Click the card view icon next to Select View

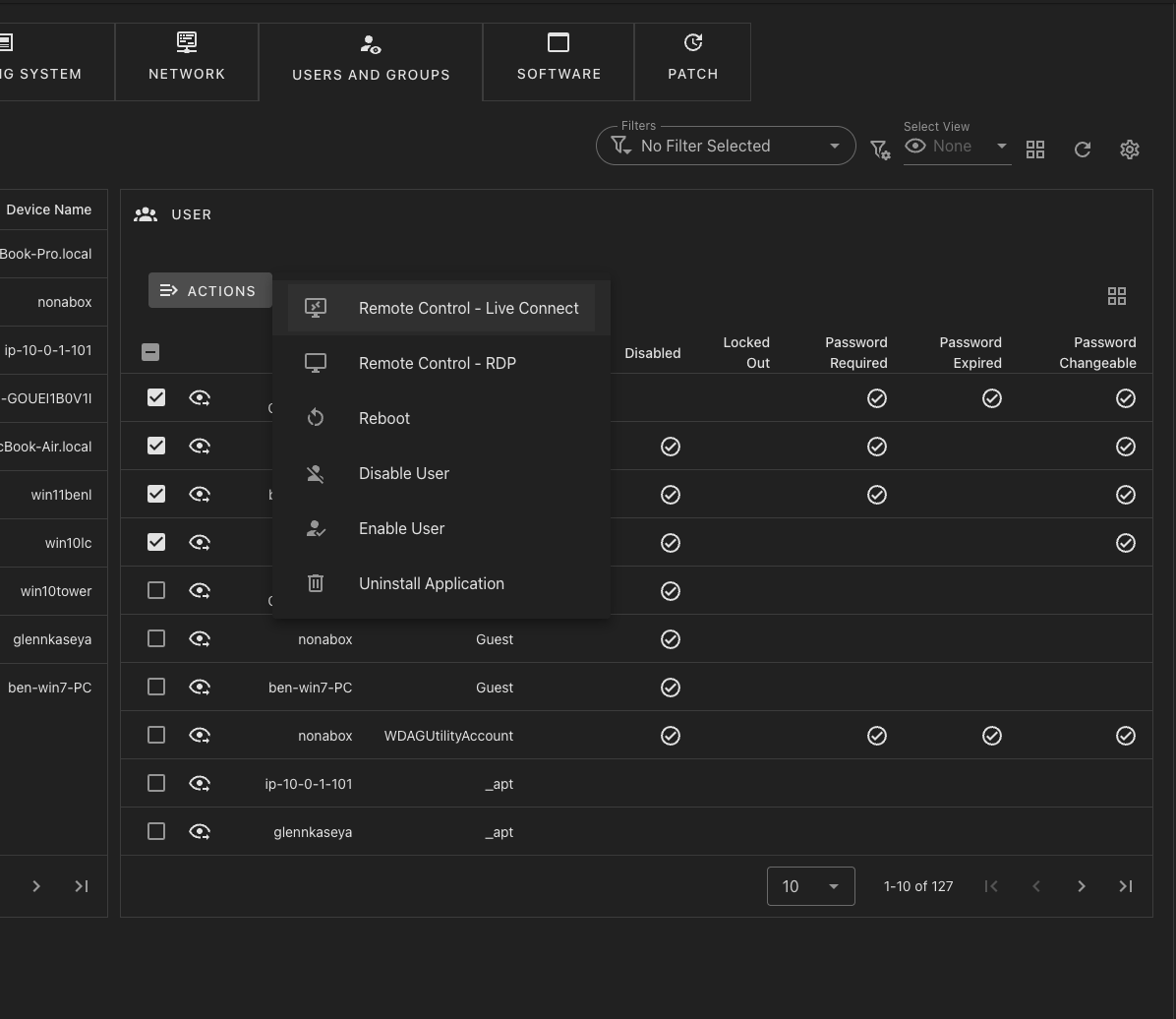[1035, 150]
